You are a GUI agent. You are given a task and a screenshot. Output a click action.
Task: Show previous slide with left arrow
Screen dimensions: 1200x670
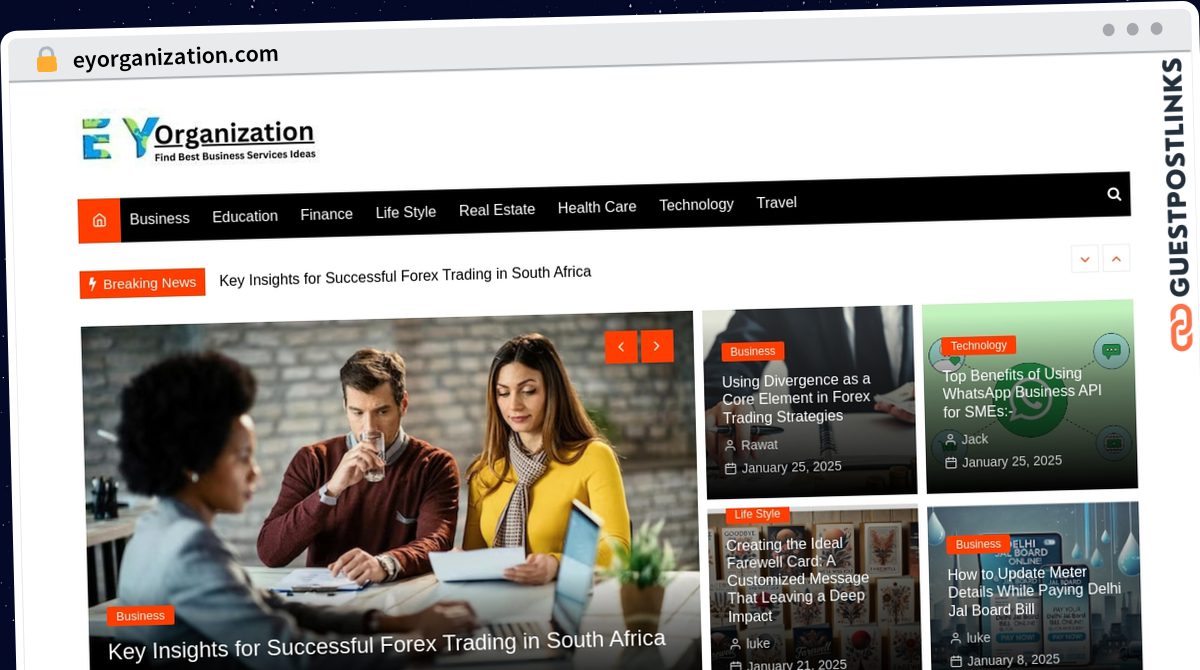621,347
